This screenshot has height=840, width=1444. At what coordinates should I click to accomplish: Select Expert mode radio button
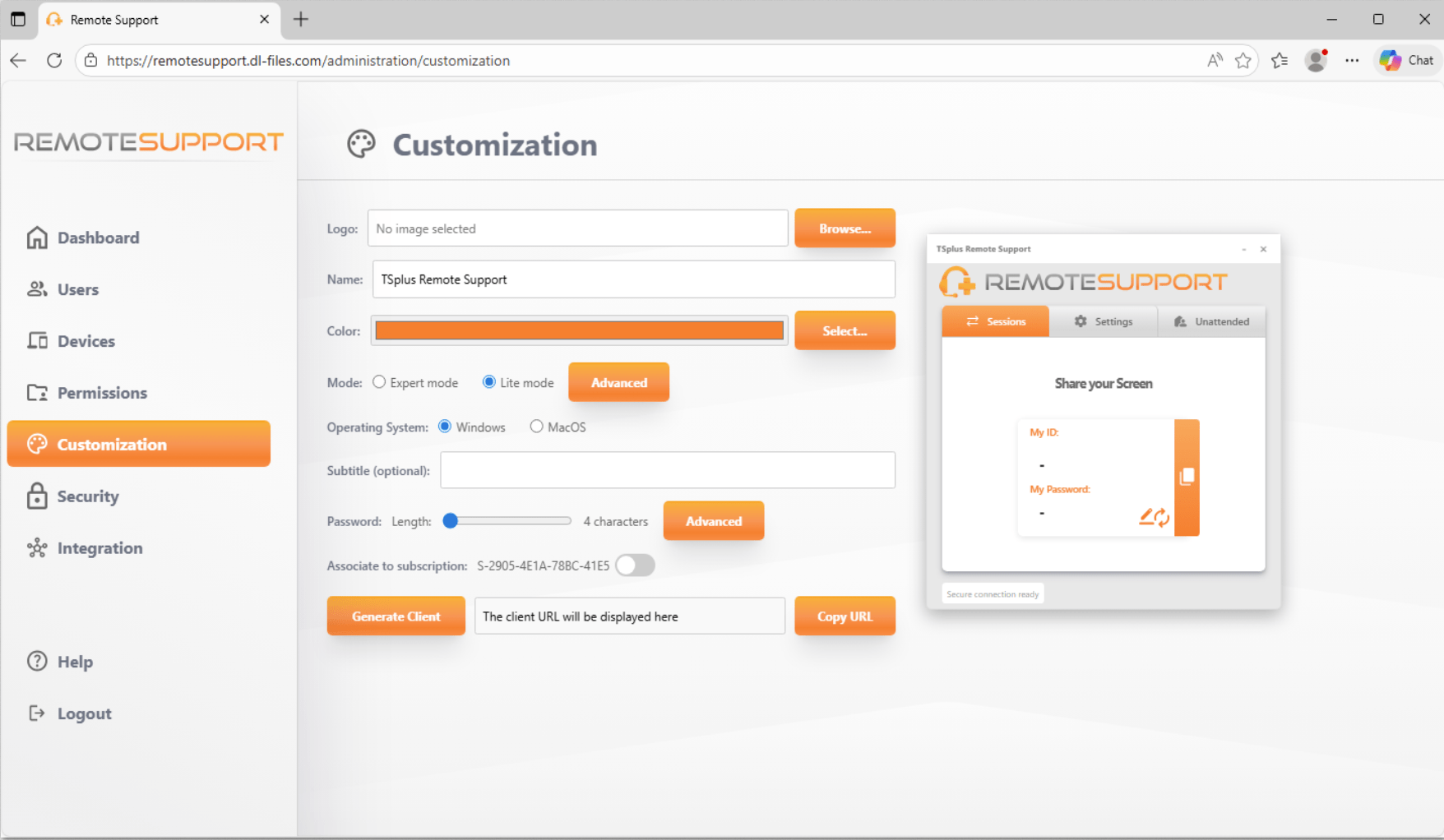[x=379, y=382]
